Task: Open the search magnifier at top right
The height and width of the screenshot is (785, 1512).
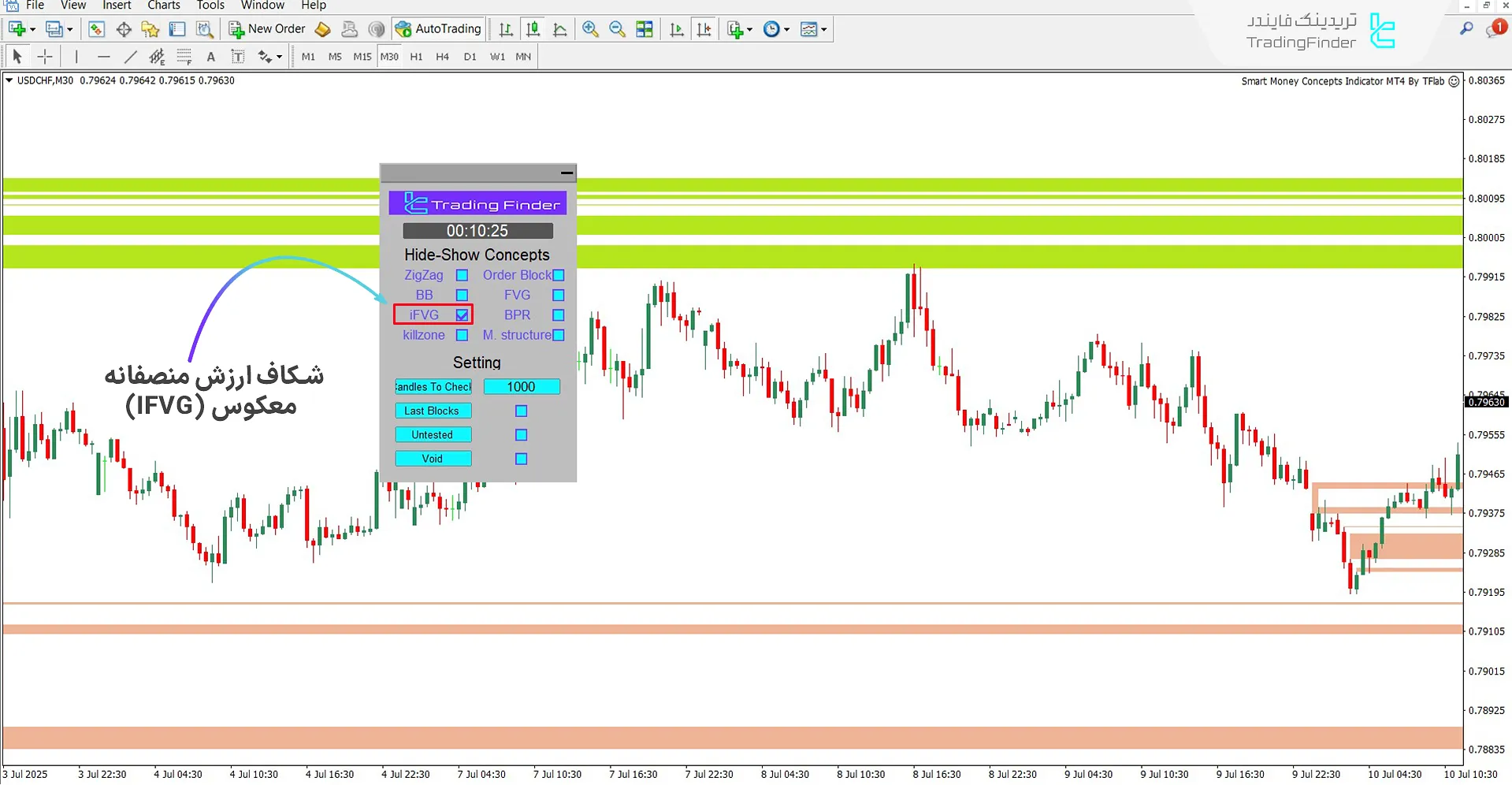Action: 1466,29
